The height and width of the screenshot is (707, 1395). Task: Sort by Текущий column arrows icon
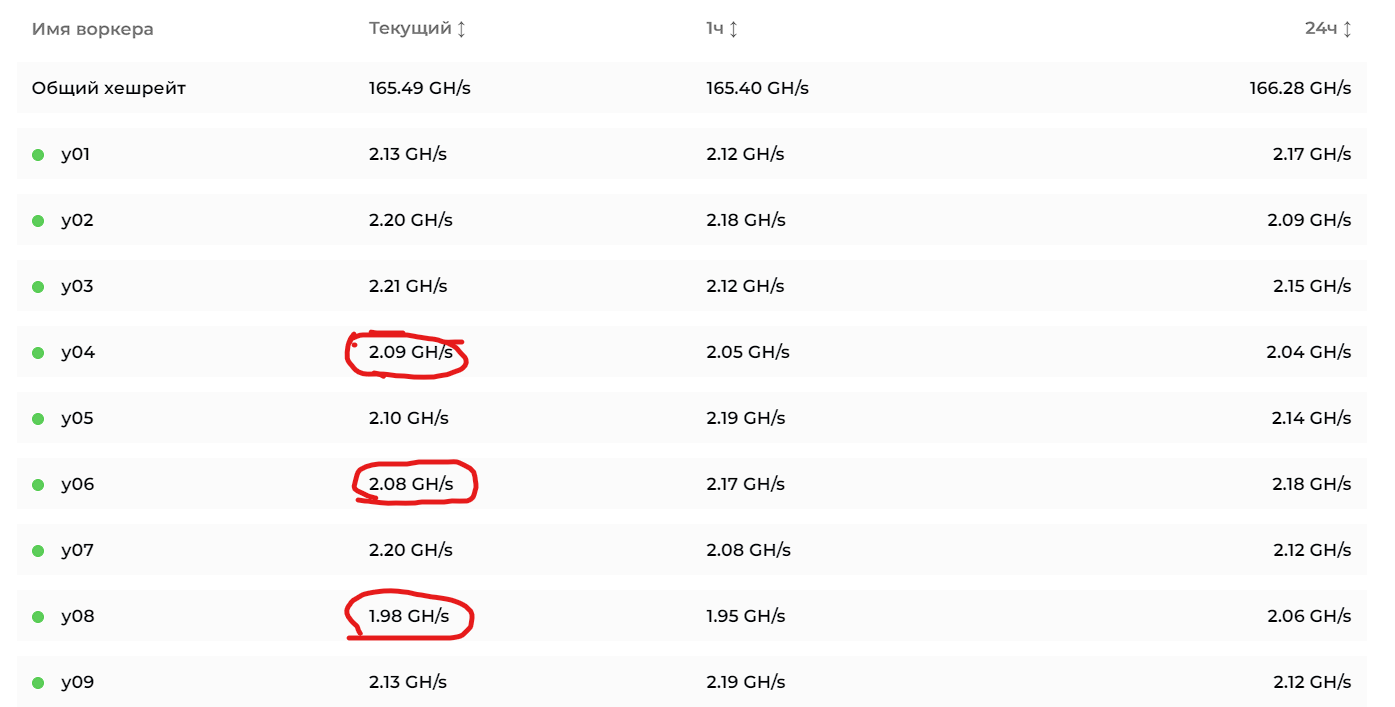coord(461,29)
